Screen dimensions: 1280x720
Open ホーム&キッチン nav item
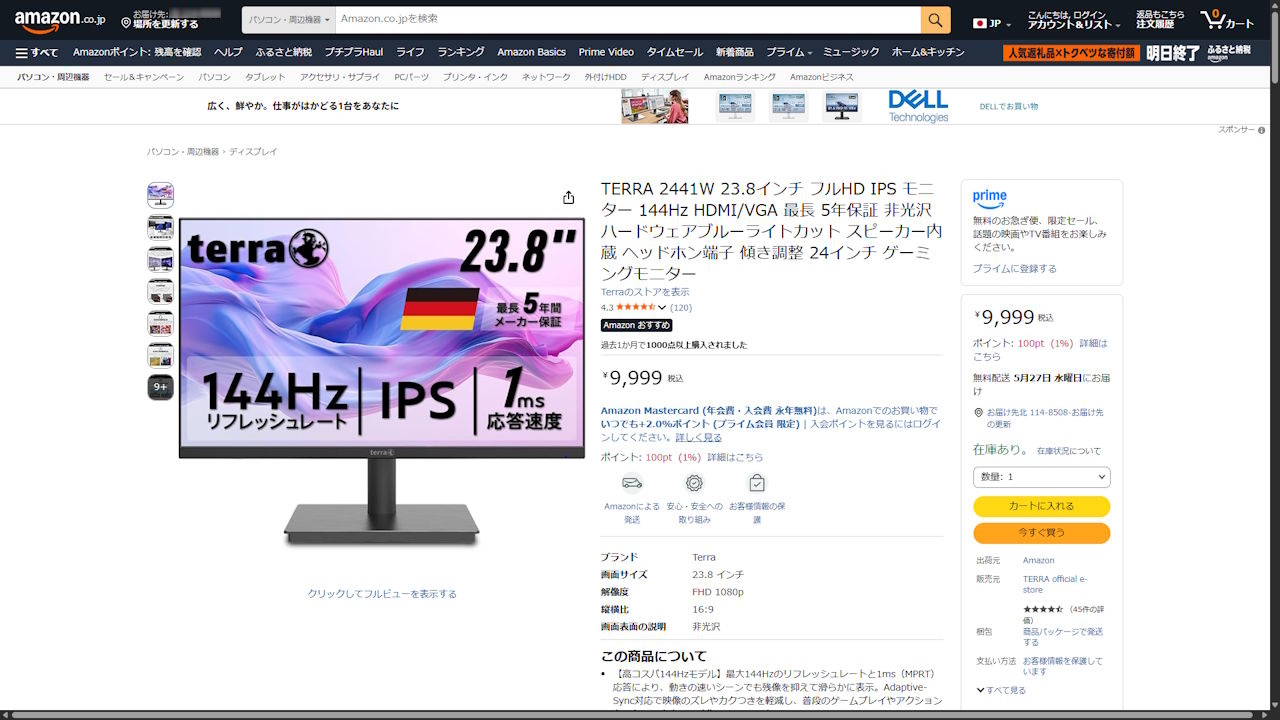click(928, 52)
